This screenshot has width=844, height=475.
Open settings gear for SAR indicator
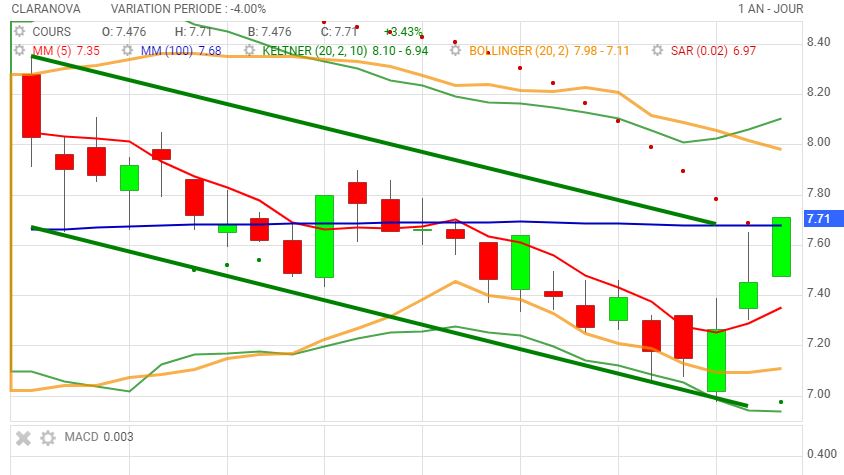pos(657,51)
